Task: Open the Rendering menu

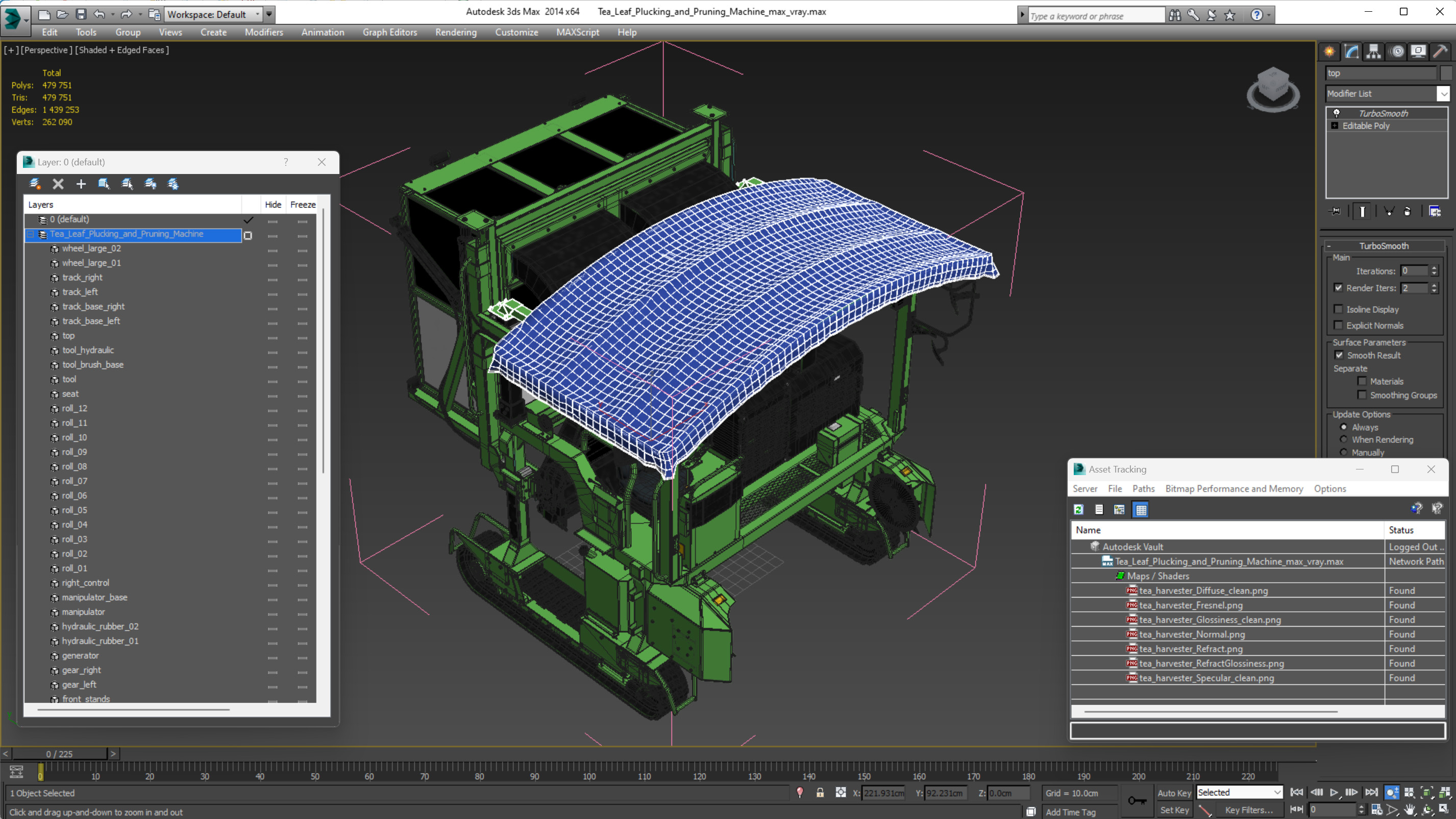Action: click(456, 32)
